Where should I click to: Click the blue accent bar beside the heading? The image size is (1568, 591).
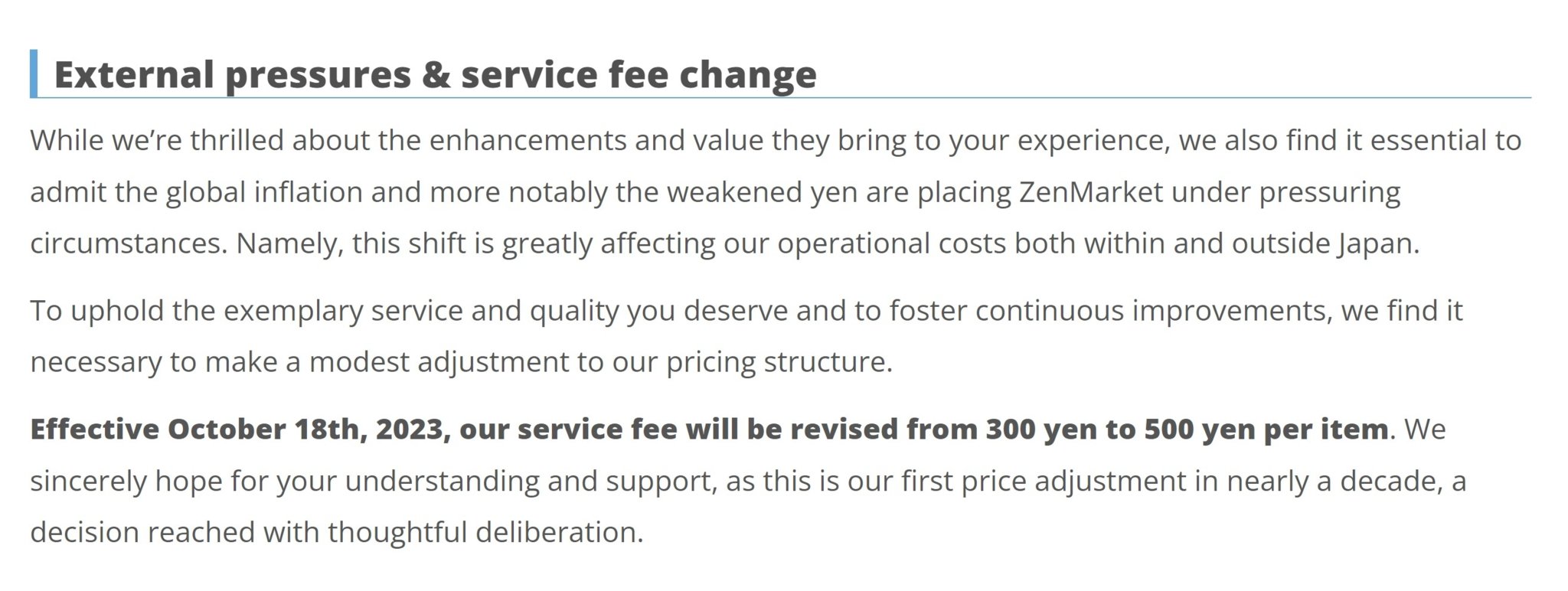coord(34,73)
